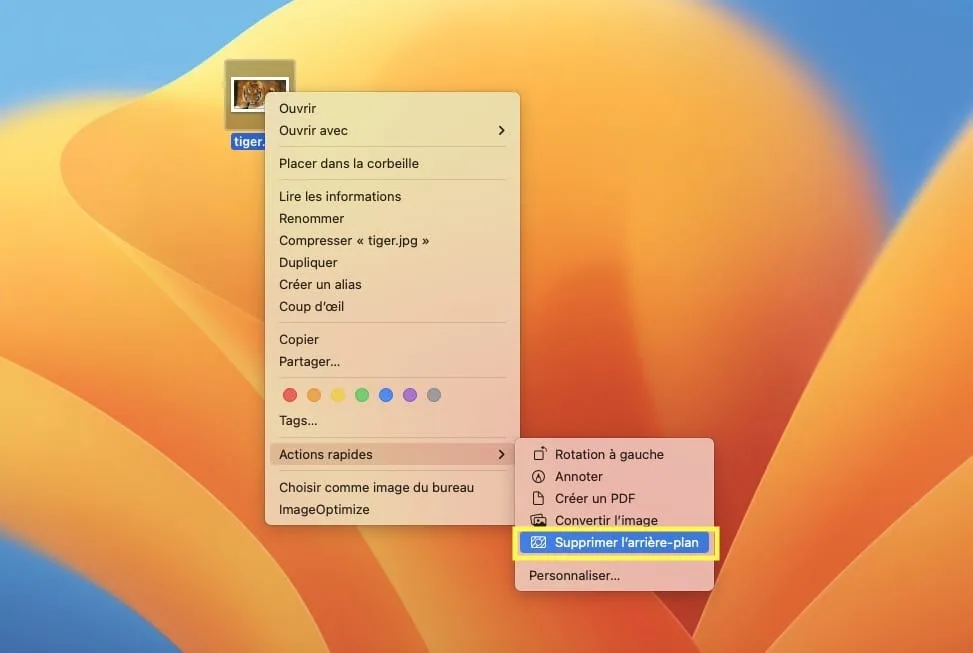Apply the red tag swatch

[x=289, y=394]
